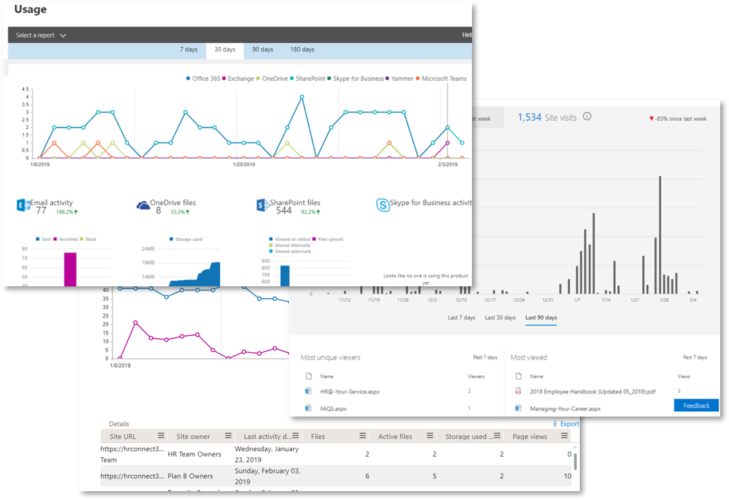
Task: Open the OneDrive files card title
Action: click(172, 203)
